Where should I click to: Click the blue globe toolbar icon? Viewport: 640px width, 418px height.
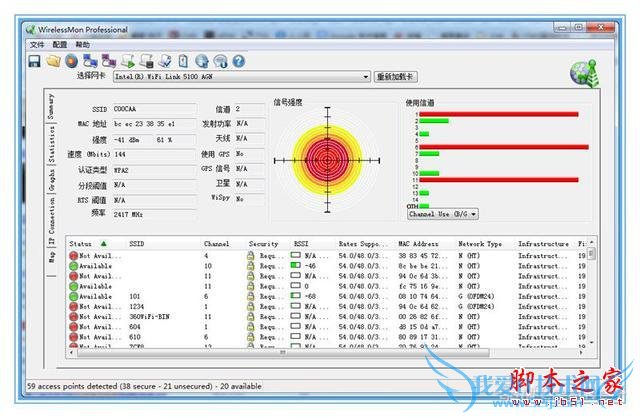click(x=202, y=61)
